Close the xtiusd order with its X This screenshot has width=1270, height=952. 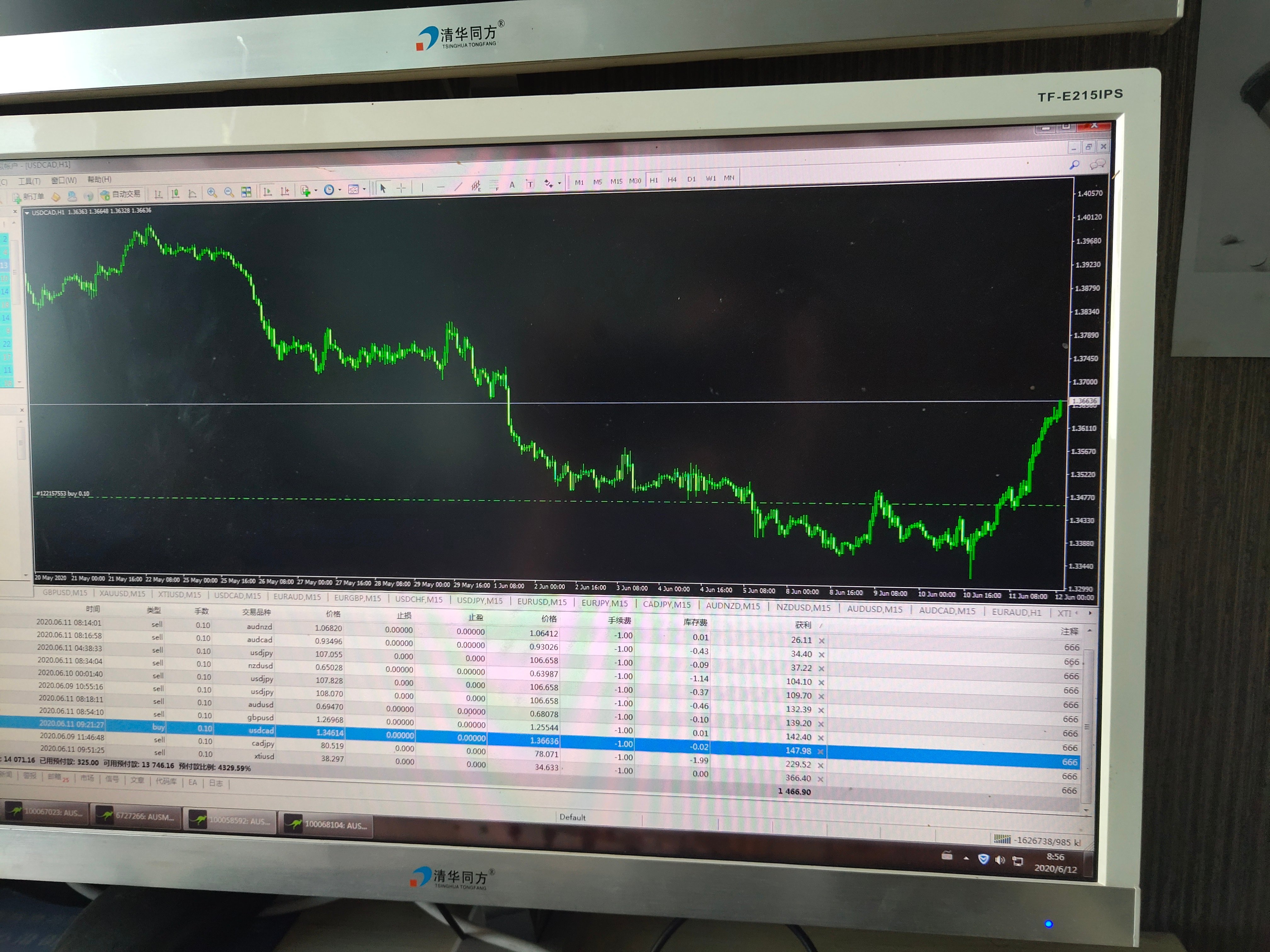pos(821,779)
